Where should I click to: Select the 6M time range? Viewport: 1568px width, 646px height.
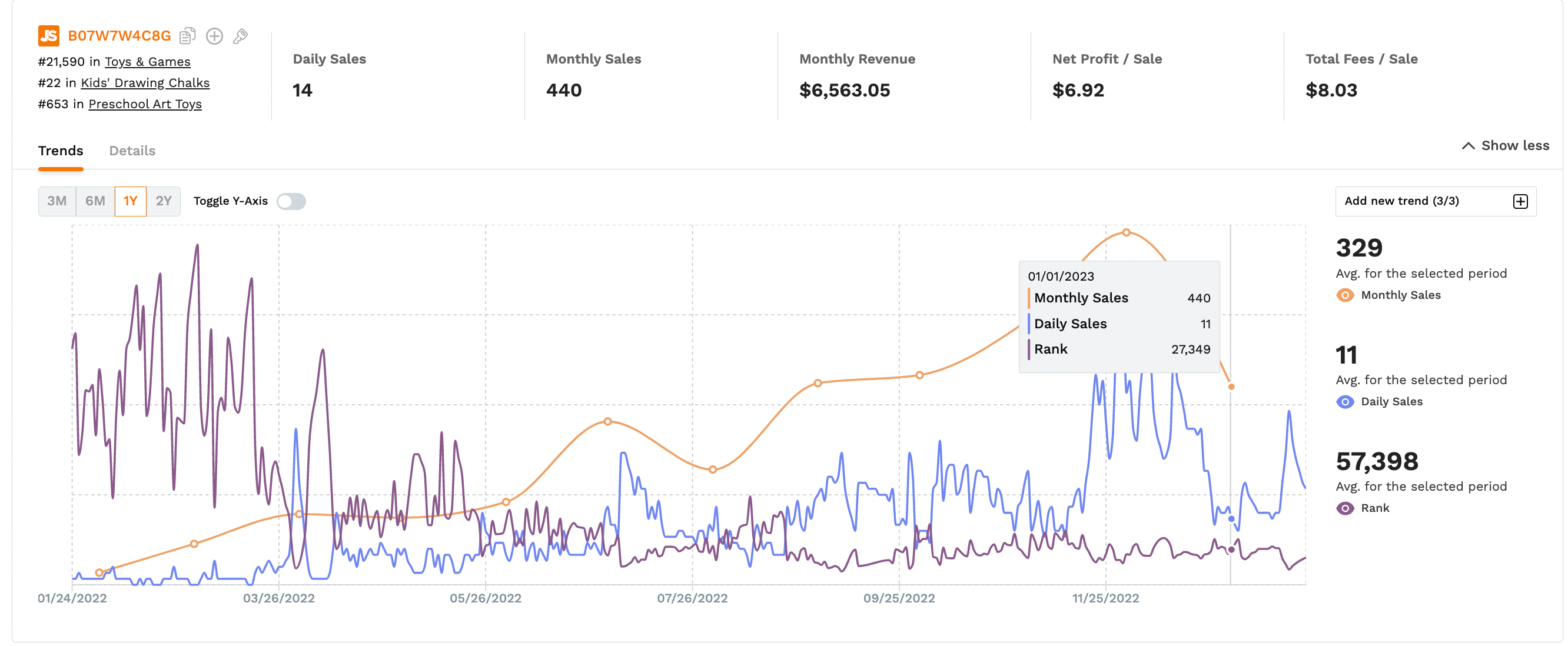[95, 201]
